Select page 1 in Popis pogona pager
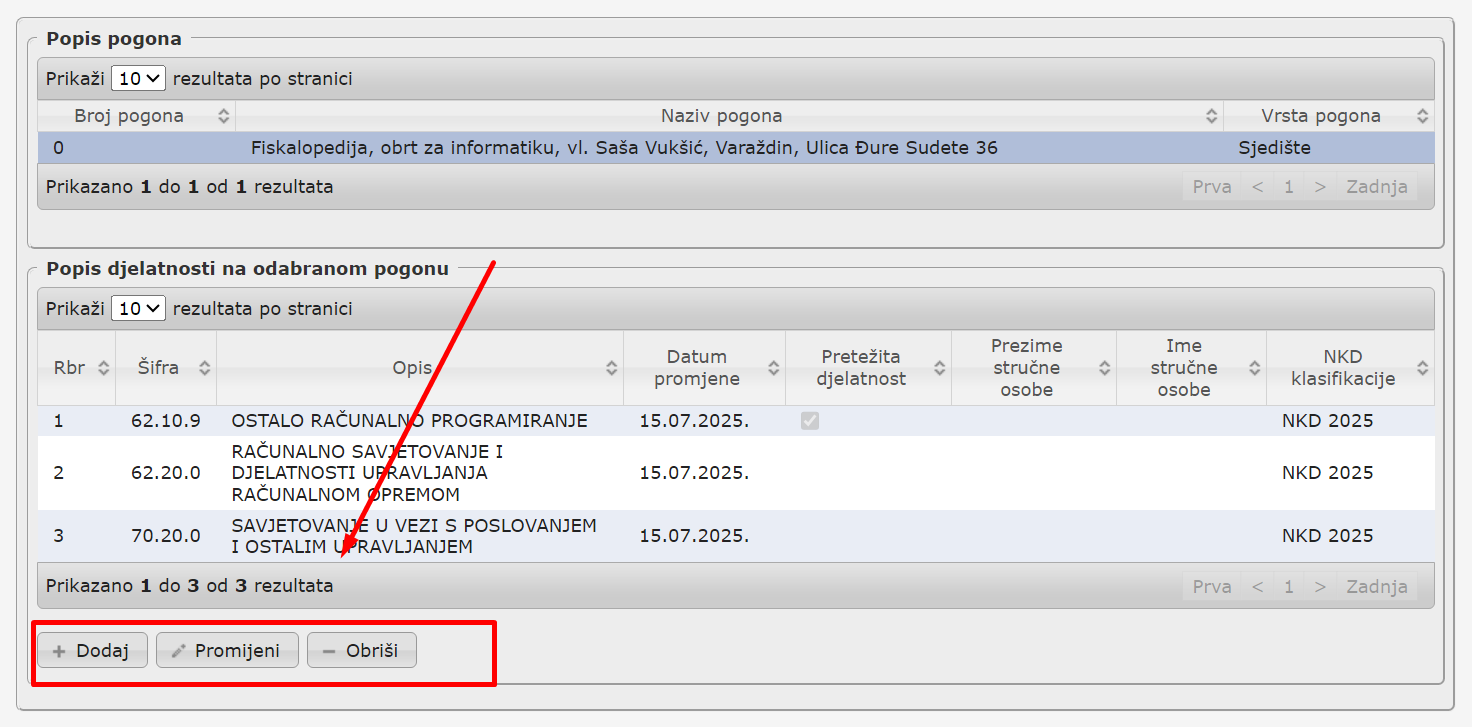Viewport: 1472px width, 727px height. click(x=1289, y=187)
